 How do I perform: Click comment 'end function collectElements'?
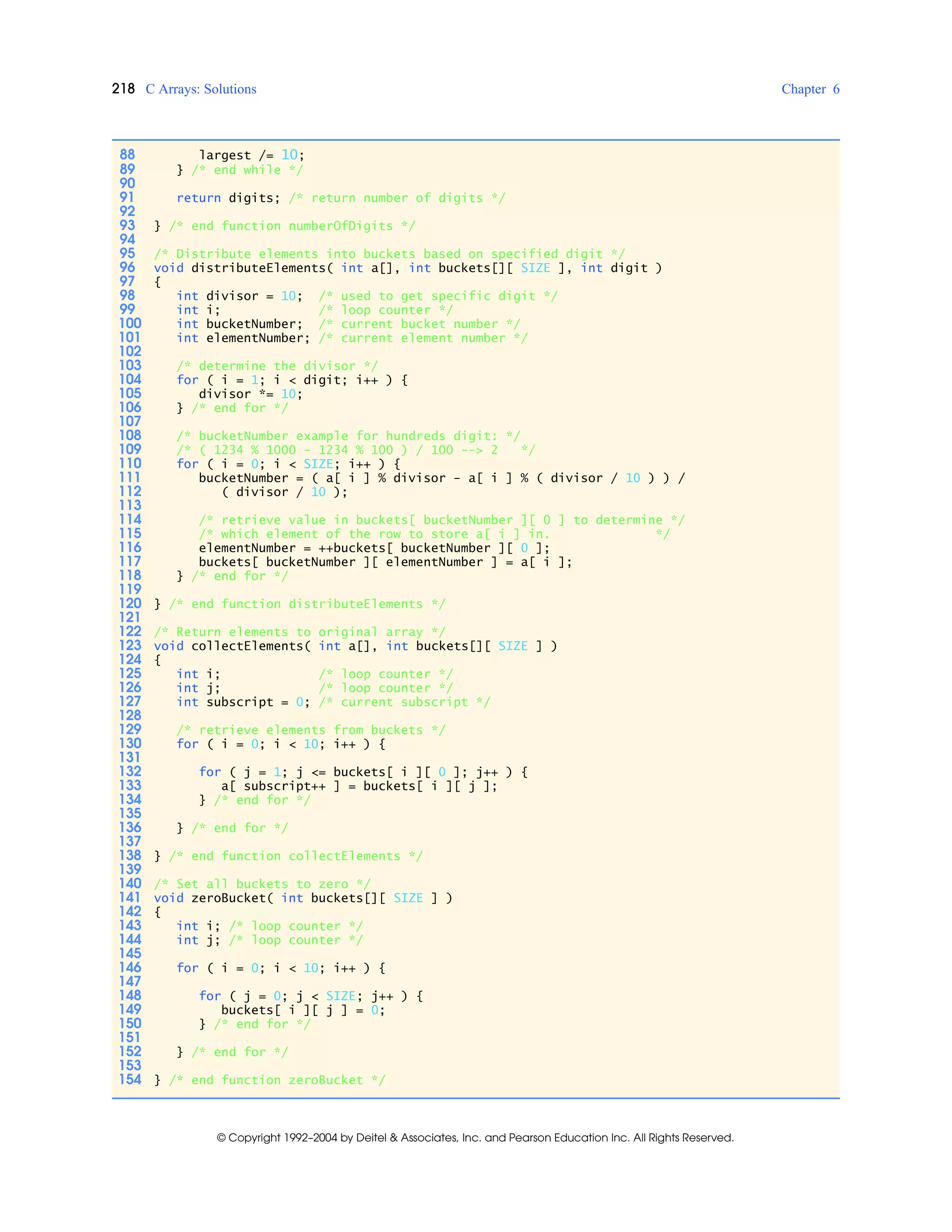296,856
